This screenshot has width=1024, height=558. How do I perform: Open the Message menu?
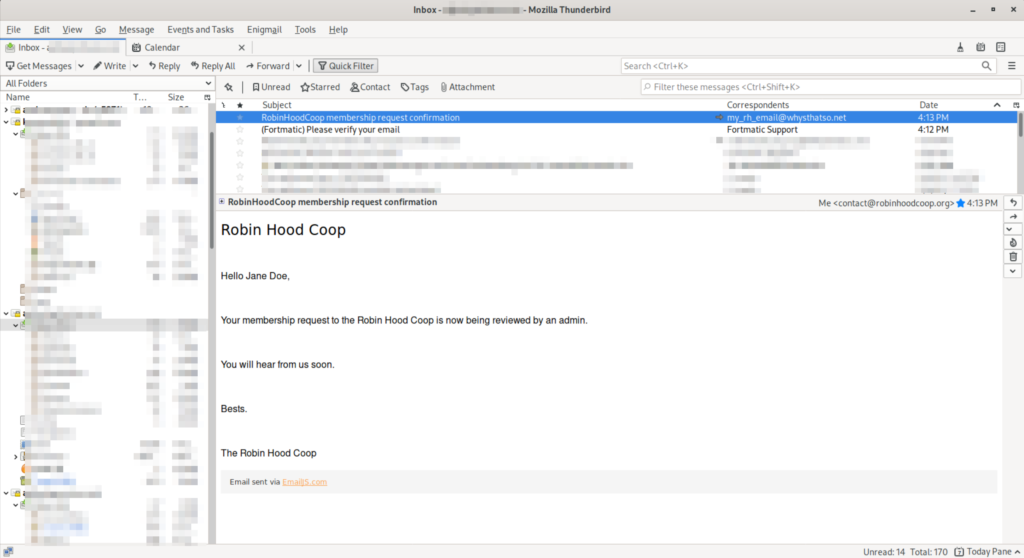(136, 29)
